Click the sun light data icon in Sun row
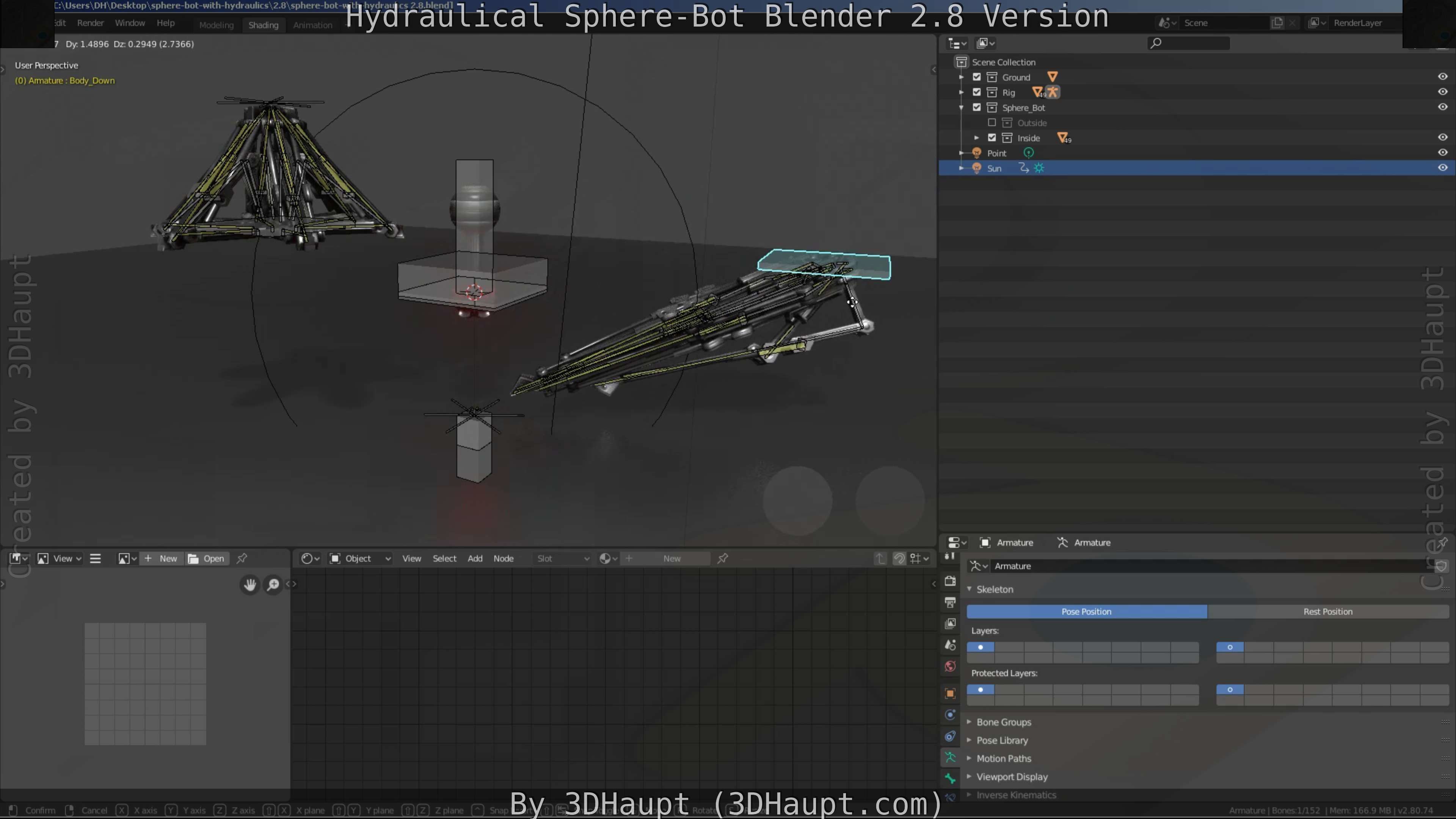This screenshot has width=1456, height=819. (x=1039, y=168)
